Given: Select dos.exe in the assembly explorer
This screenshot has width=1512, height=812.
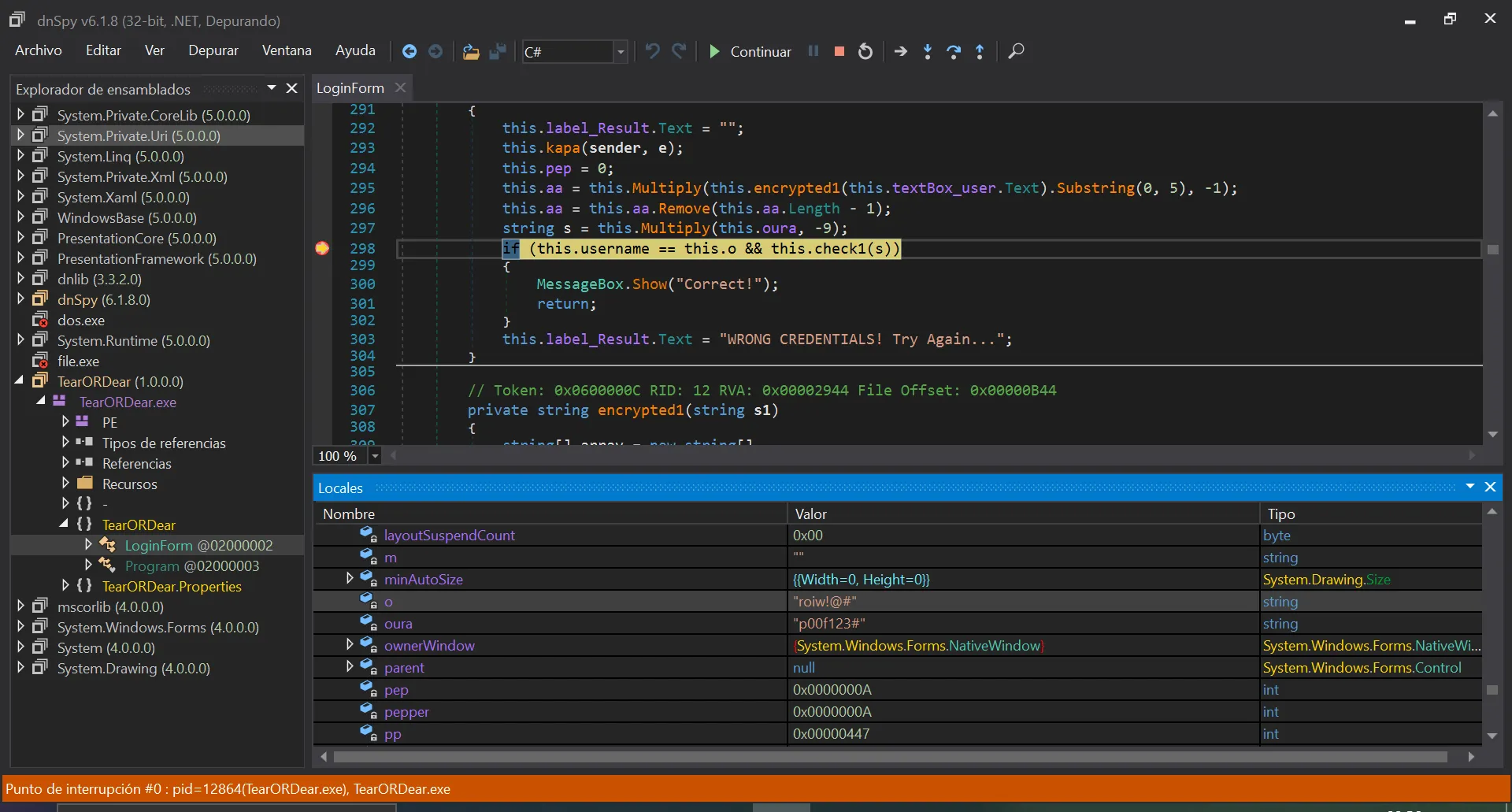Looking at the screenshot, I should 80,321.
